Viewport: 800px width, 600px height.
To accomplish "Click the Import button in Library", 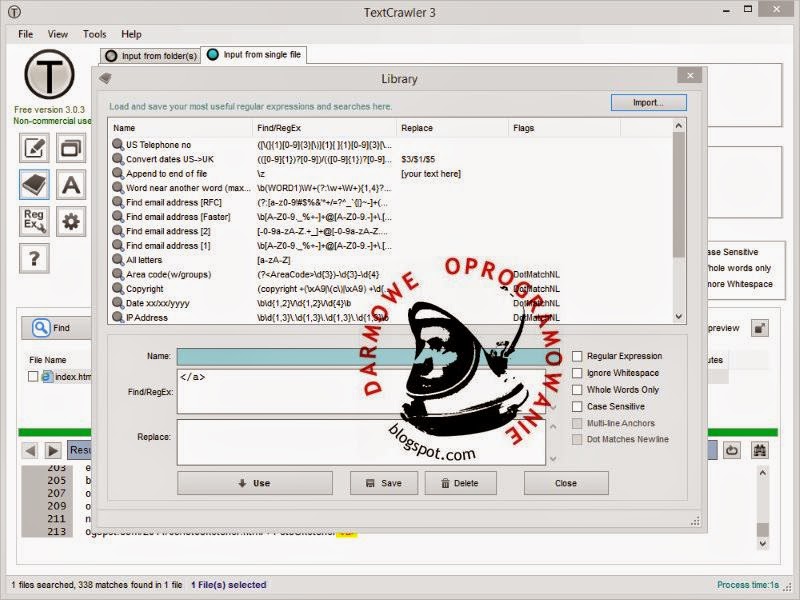I will coord(648,101).
